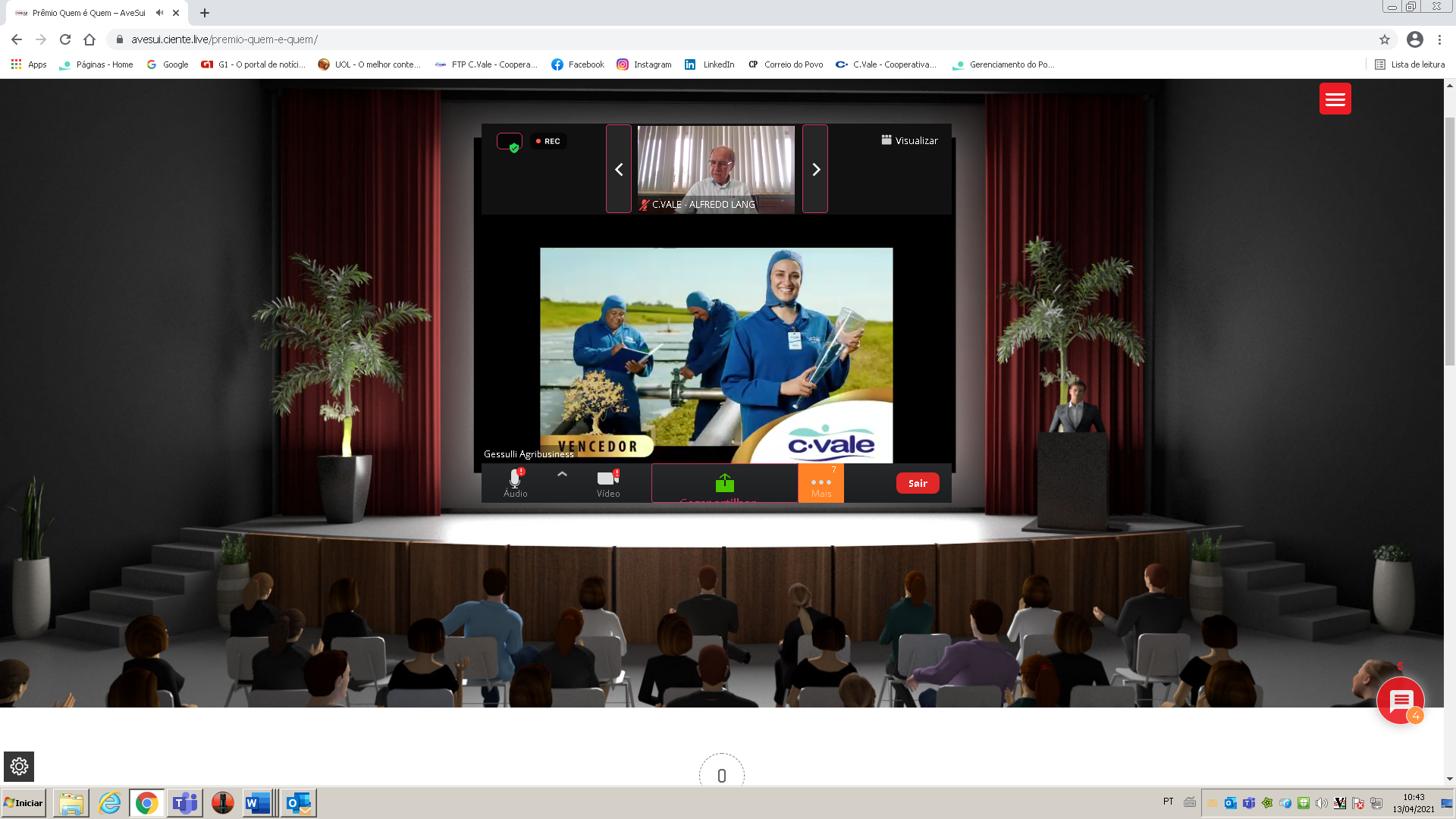Toggle the Zoom Vídeo camera

click(x=608, y=482)
